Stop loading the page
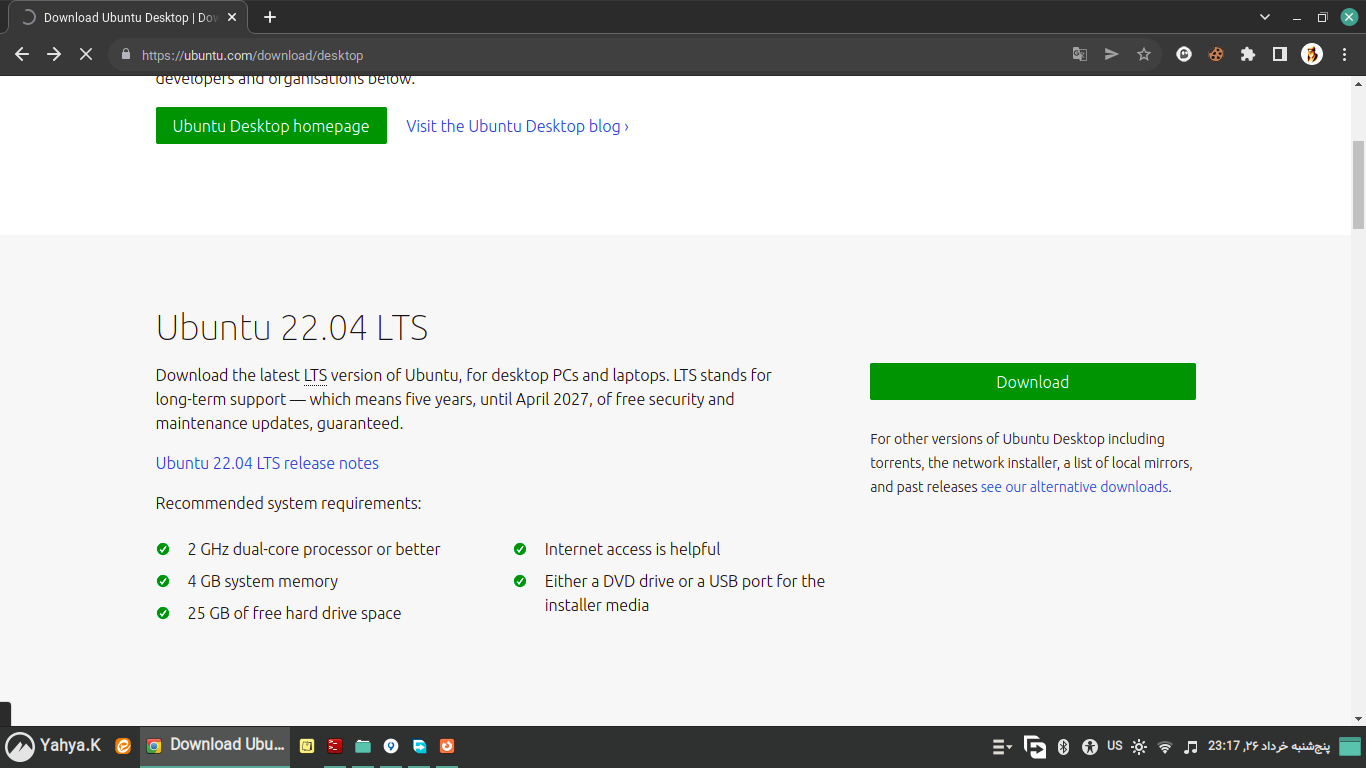 click(x=86, y=55)
